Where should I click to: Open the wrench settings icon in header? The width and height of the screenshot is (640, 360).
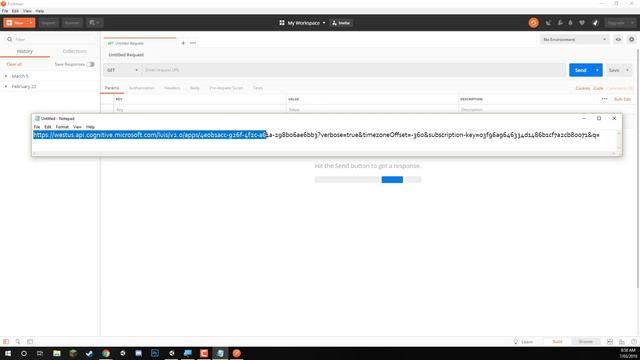(x=560, y=23)
